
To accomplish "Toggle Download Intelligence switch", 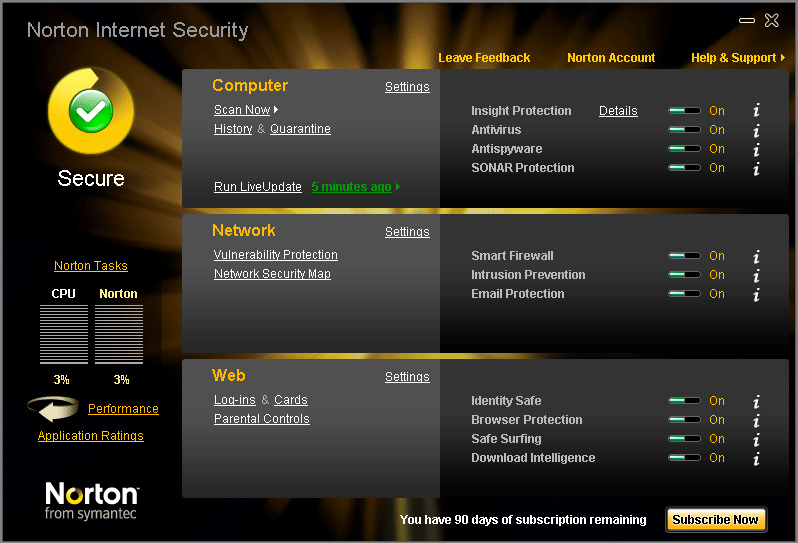I will (685, 458).
